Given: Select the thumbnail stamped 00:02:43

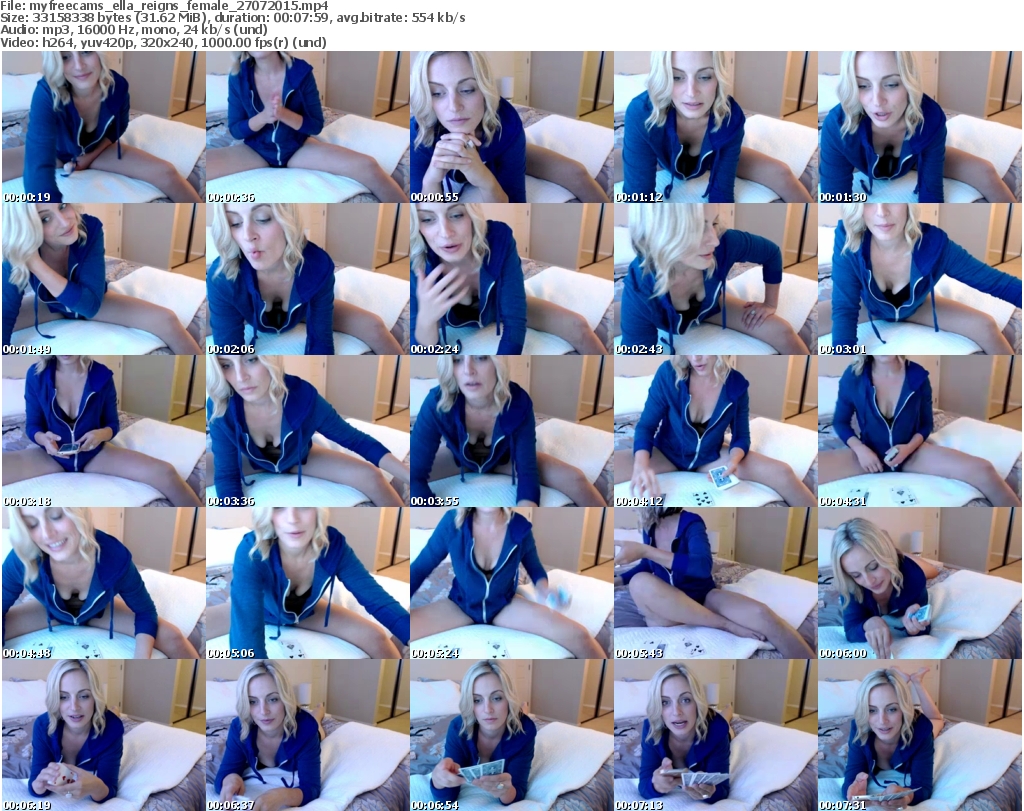Looking at the screenshot, I should coord(715,279).
